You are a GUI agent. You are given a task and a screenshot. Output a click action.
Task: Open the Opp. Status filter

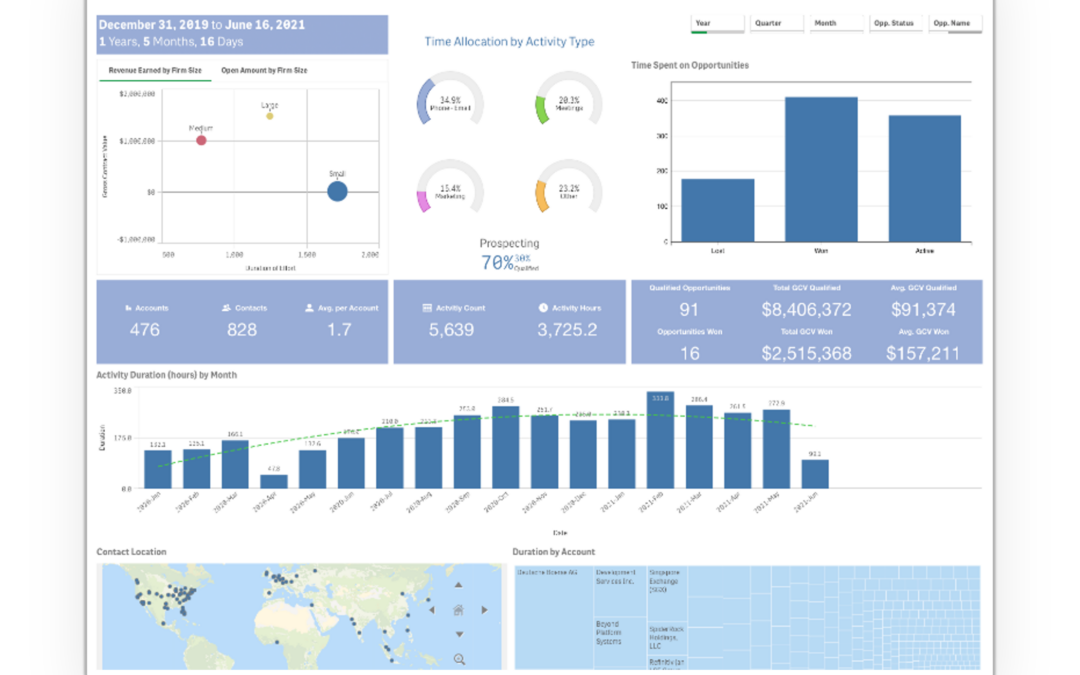click(x=895, y=23)
